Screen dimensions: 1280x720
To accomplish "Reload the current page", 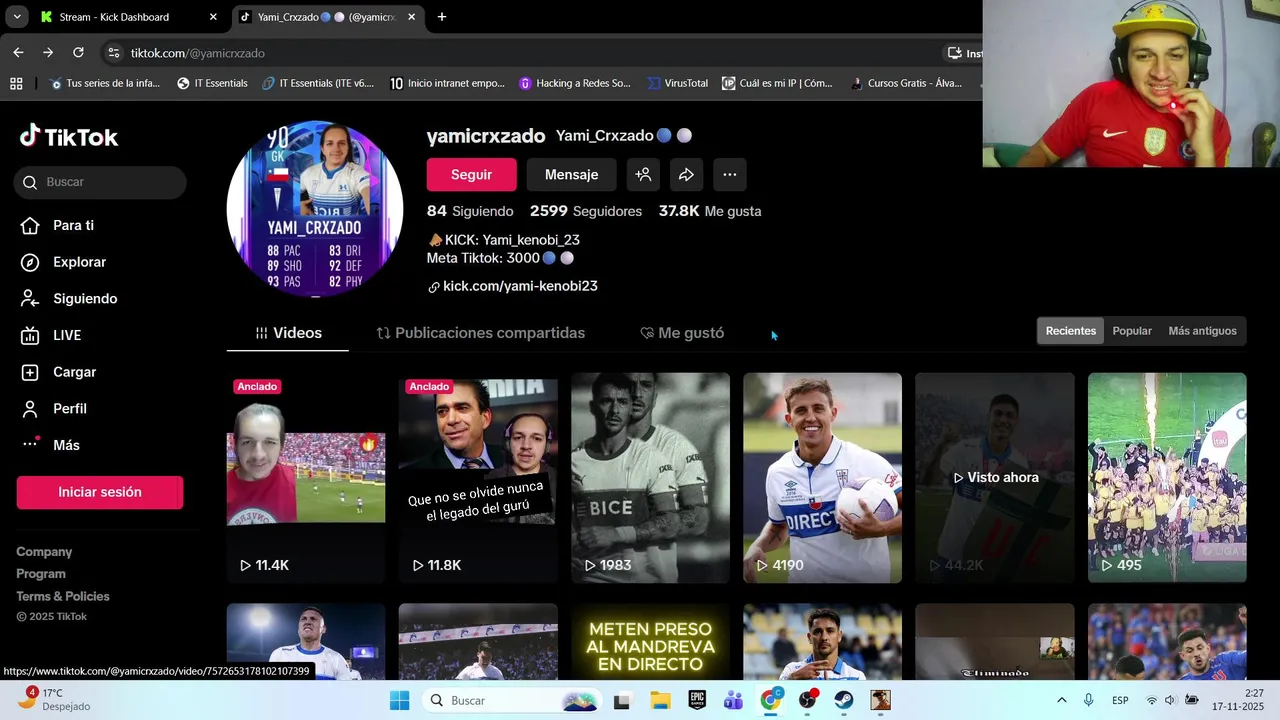I will 79,53.
